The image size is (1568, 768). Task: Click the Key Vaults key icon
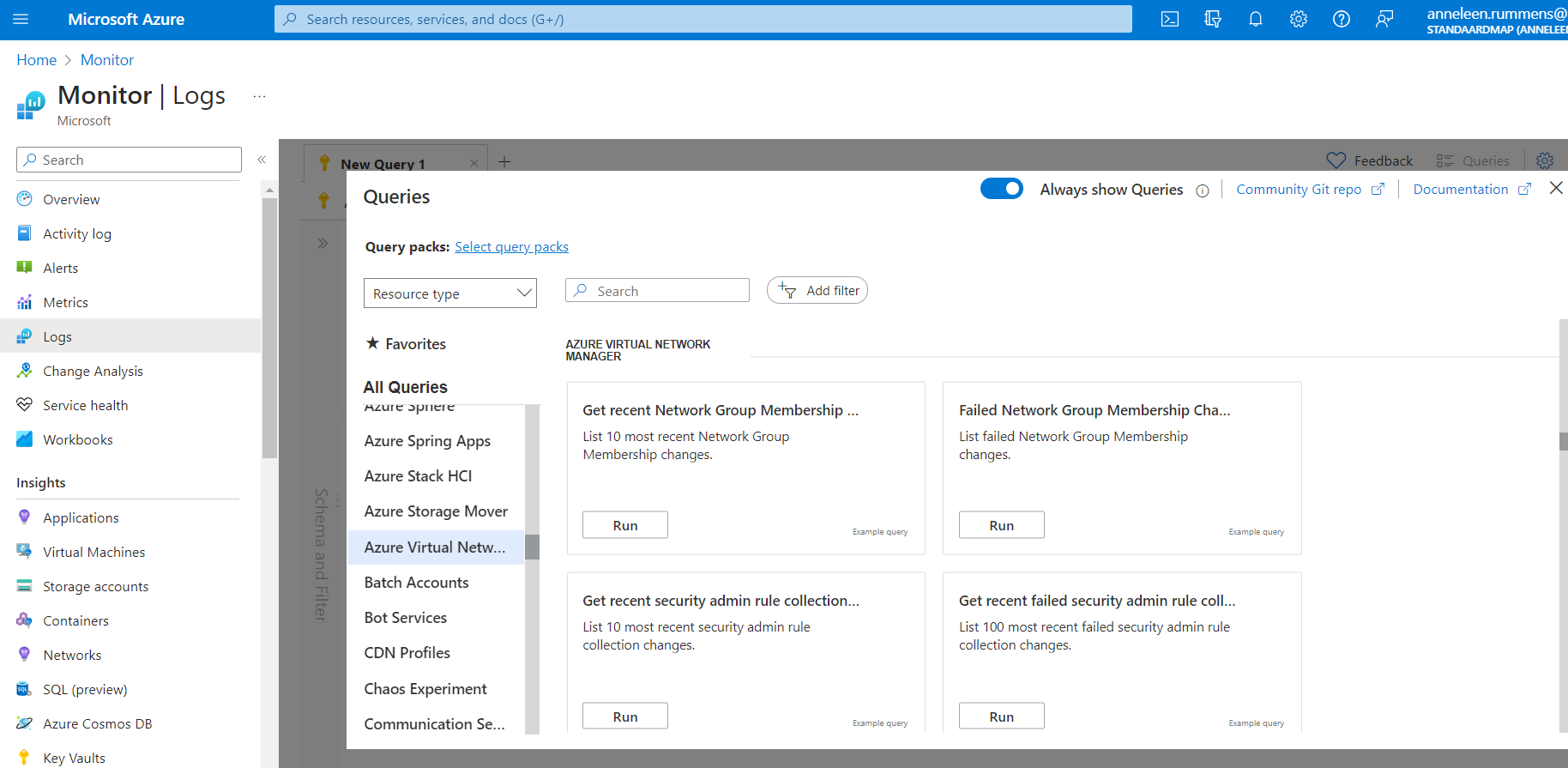coord(25,758)
